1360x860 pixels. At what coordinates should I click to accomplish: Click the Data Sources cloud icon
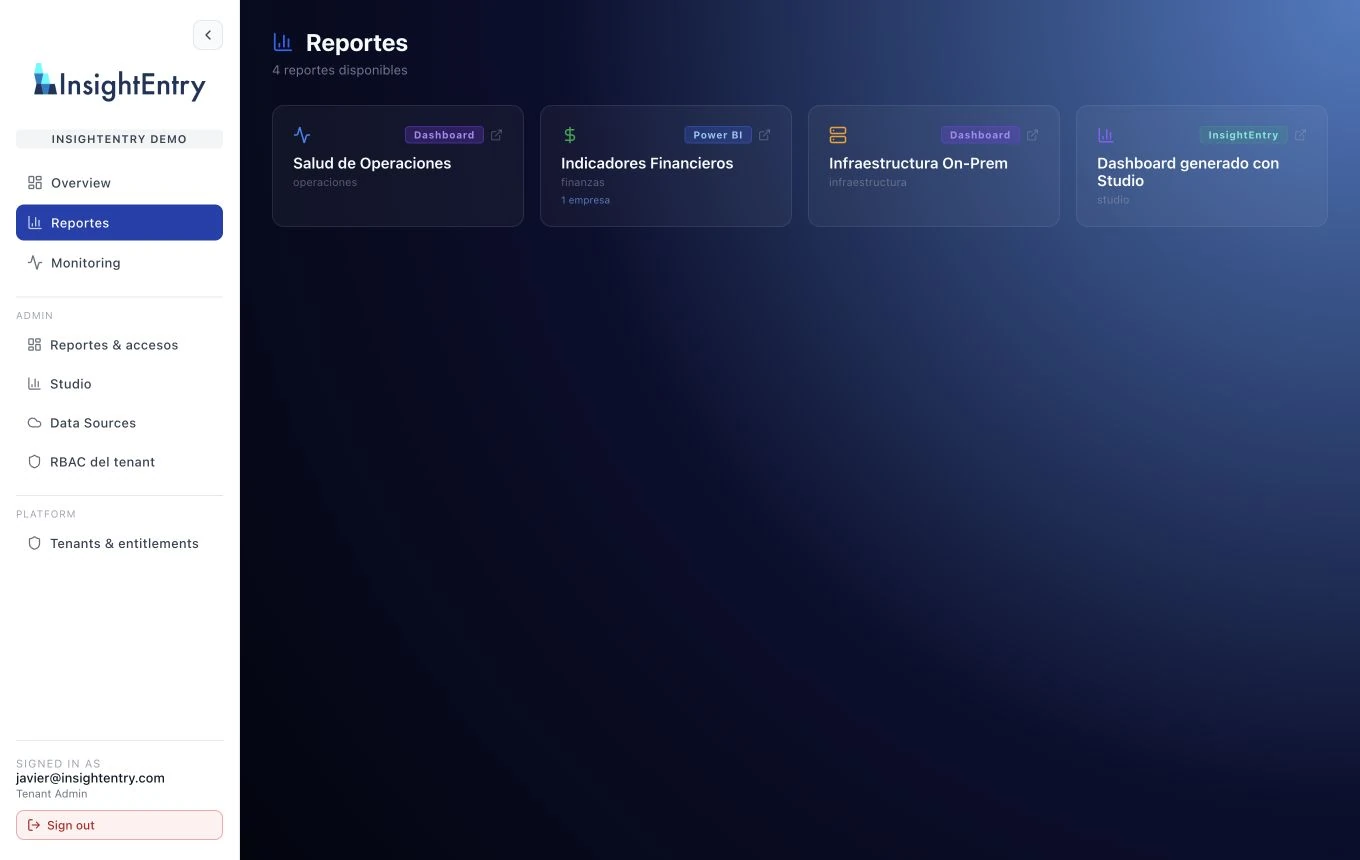click(x=34, y=423)
